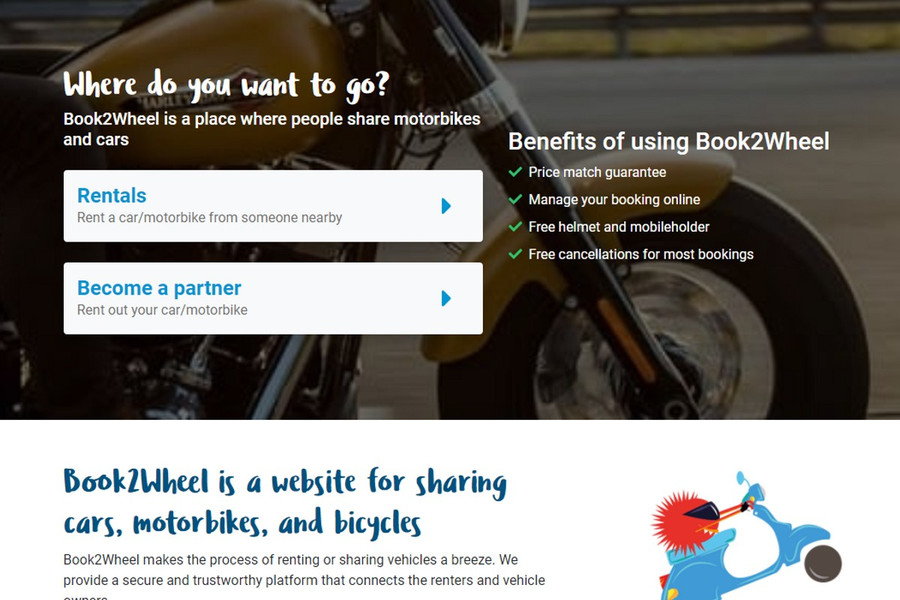
Task: Click the checkmark next to Manage your booking online
Action: pyautogui.click(x=515, y=199)
